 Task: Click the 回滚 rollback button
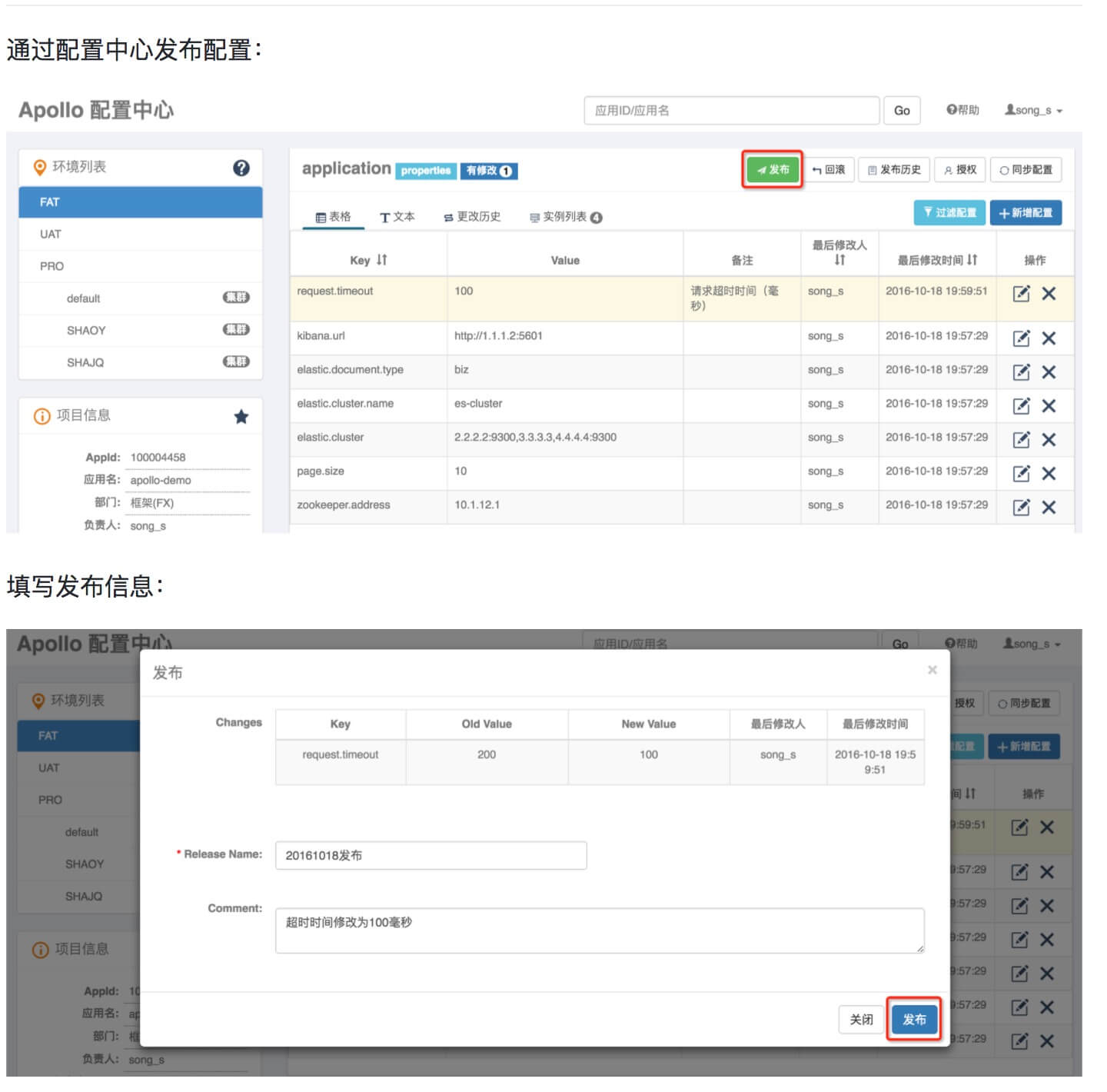point(829,169)
